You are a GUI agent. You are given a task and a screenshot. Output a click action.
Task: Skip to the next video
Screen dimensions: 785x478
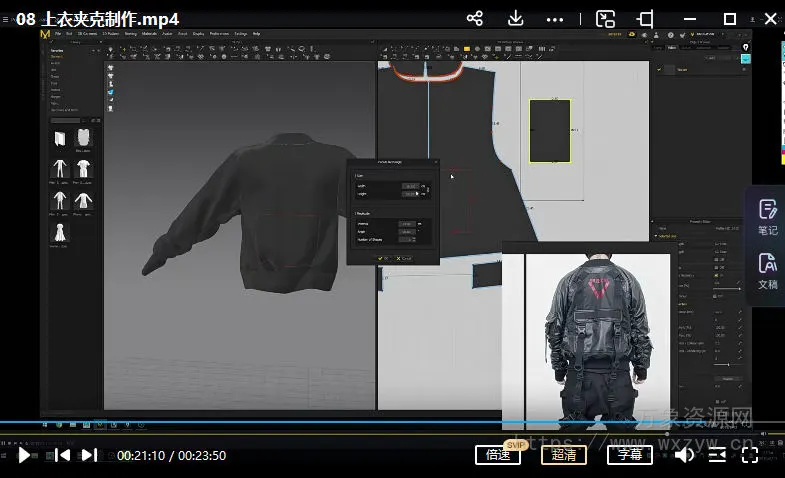coord(89,455)
